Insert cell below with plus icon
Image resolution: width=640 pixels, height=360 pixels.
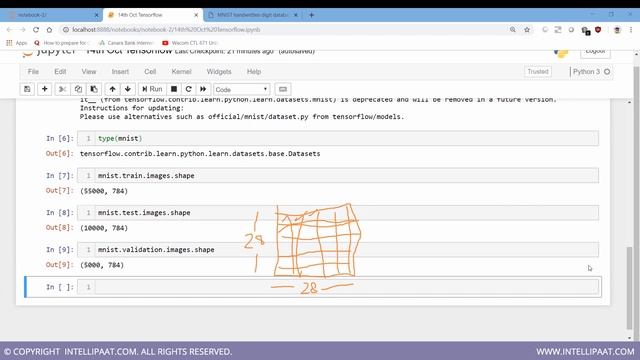coord(44,89)
